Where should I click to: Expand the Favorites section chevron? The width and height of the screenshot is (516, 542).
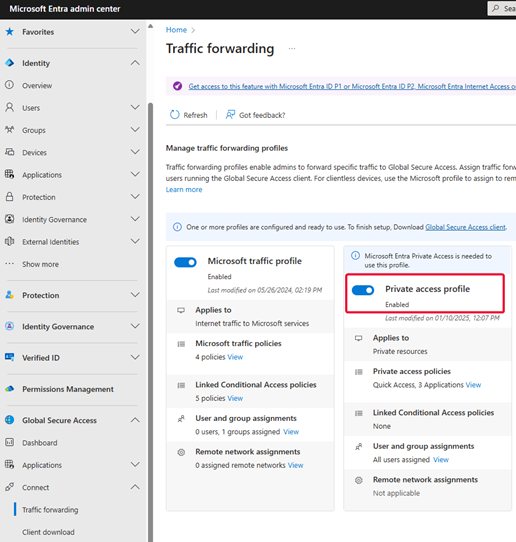135,31
